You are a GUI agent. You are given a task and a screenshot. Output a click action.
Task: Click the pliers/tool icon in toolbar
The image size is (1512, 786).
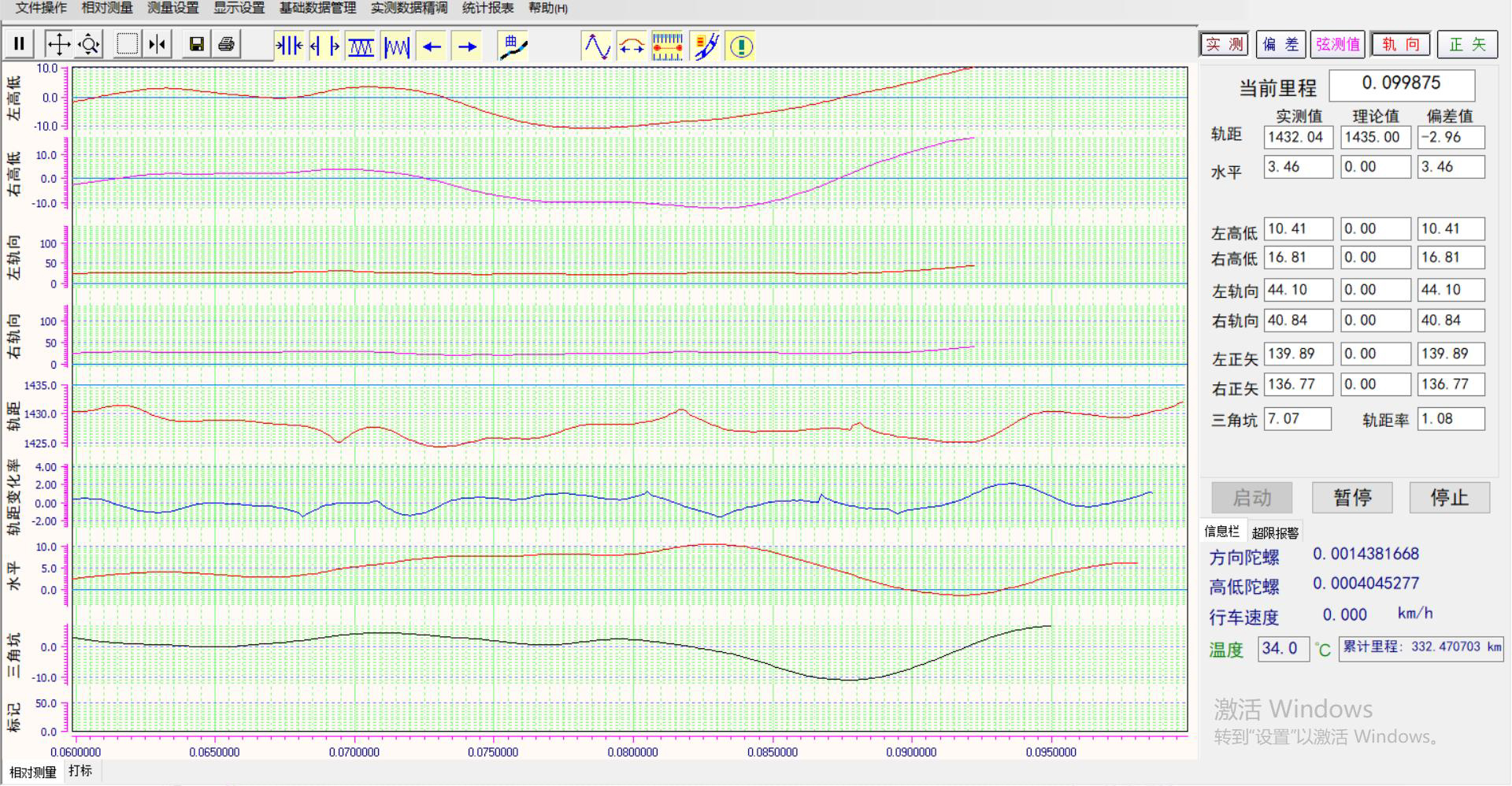(x=705, y=46)
